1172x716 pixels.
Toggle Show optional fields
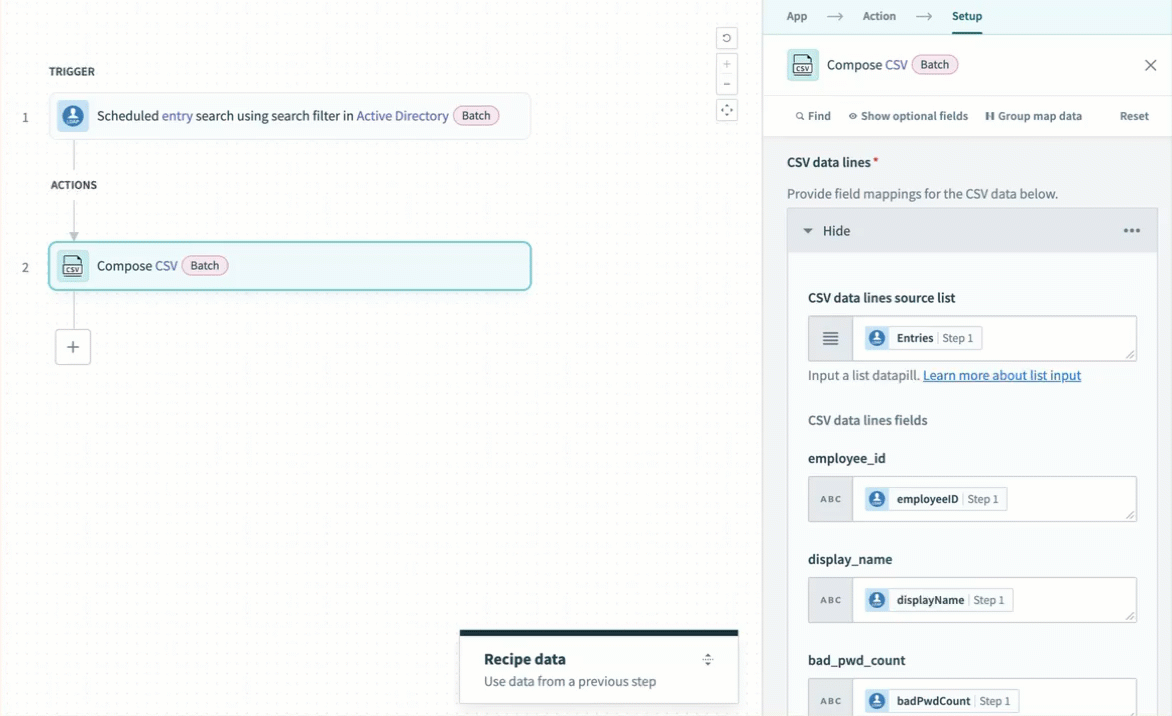pyautogui.click(x=908, y=116)
